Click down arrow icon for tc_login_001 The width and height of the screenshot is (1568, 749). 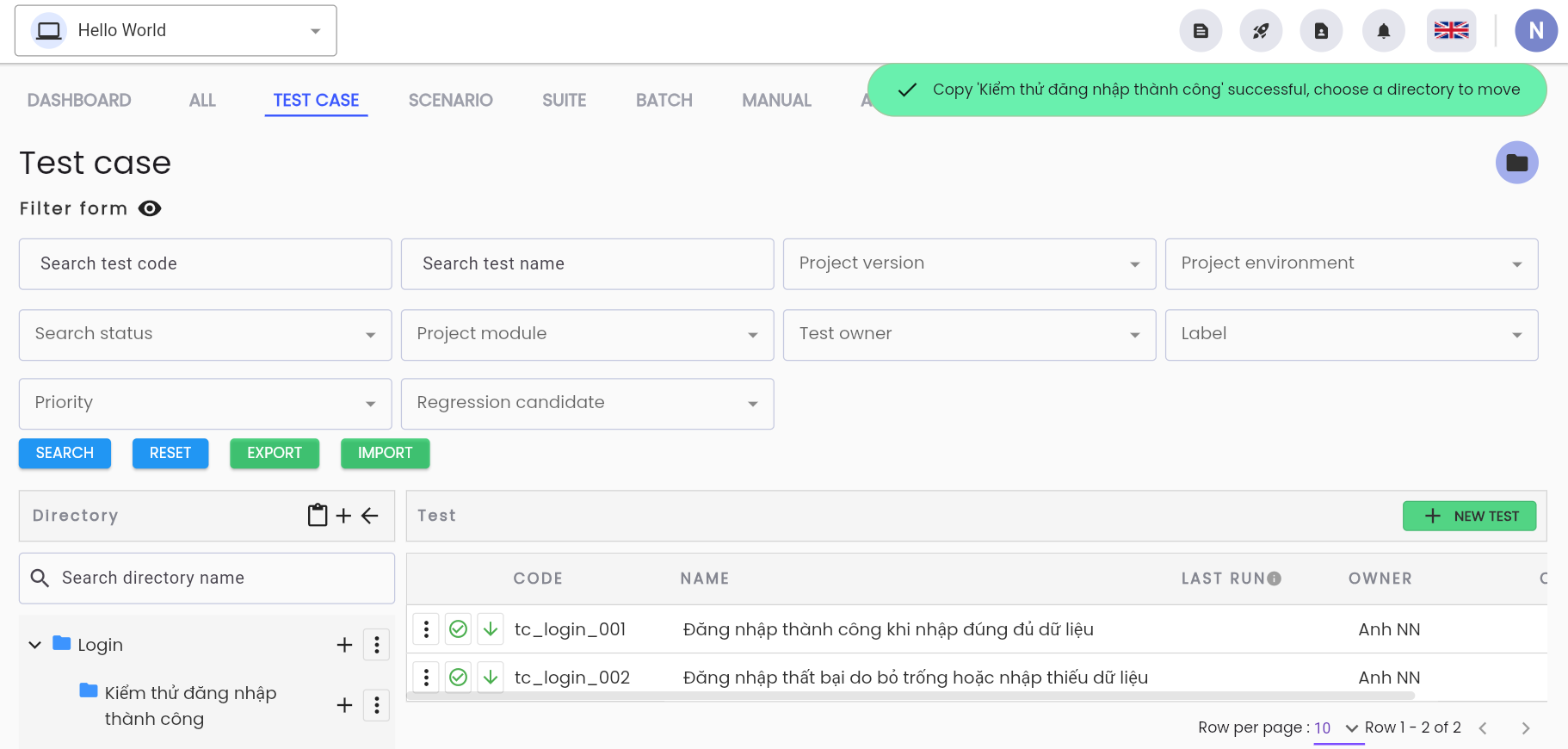coord(491,629)
